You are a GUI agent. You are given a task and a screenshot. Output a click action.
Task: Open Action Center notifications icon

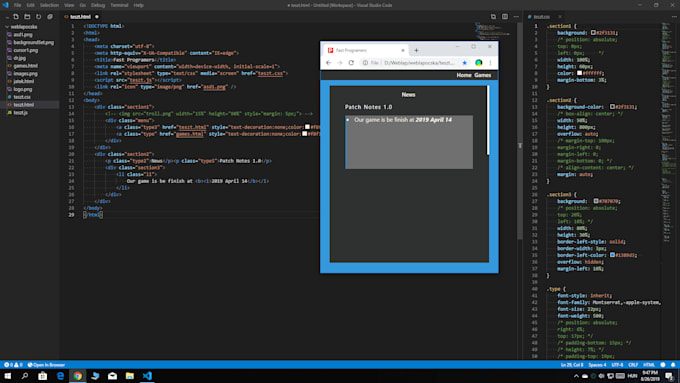click(670, 376)
